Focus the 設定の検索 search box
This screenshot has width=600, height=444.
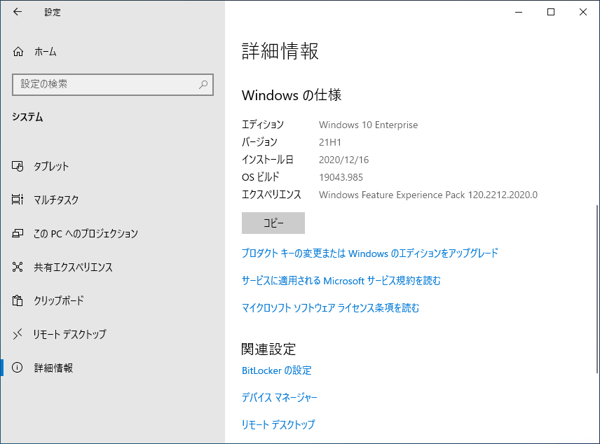[113, 85]
